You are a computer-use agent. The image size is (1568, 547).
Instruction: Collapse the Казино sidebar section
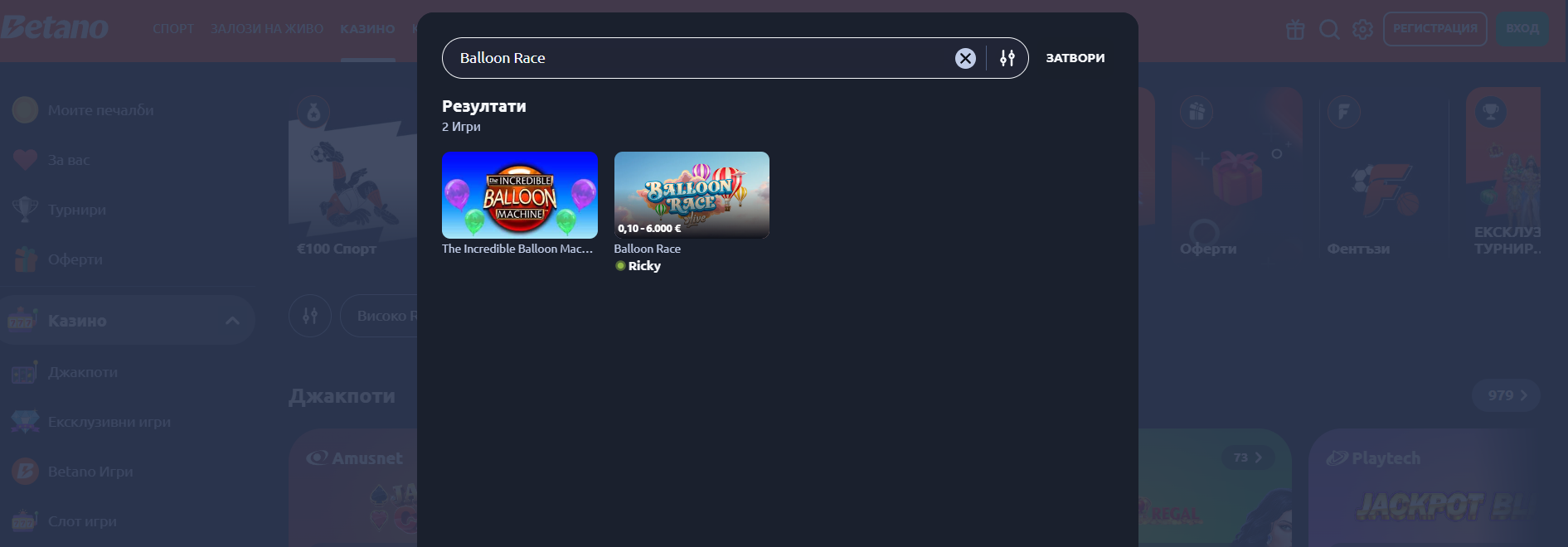[233, 321]
